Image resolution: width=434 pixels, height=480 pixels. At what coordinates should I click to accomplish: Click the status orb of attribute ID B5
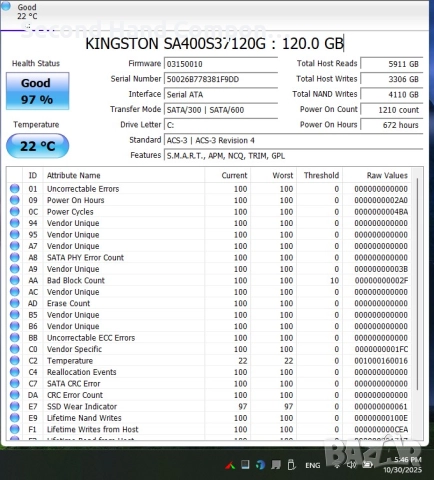tap(15, 314)
